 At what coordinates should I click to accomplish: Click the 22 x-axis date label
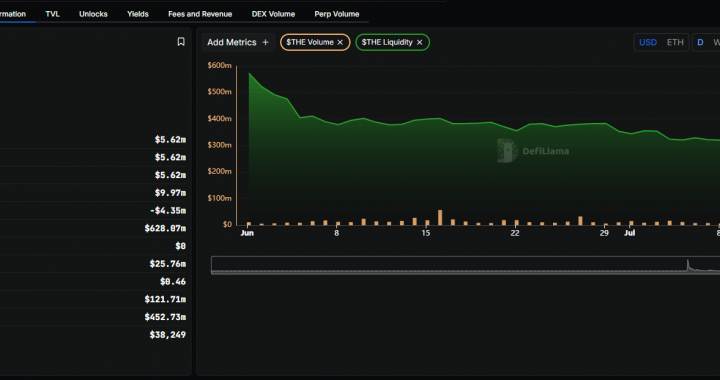(515, 233)
